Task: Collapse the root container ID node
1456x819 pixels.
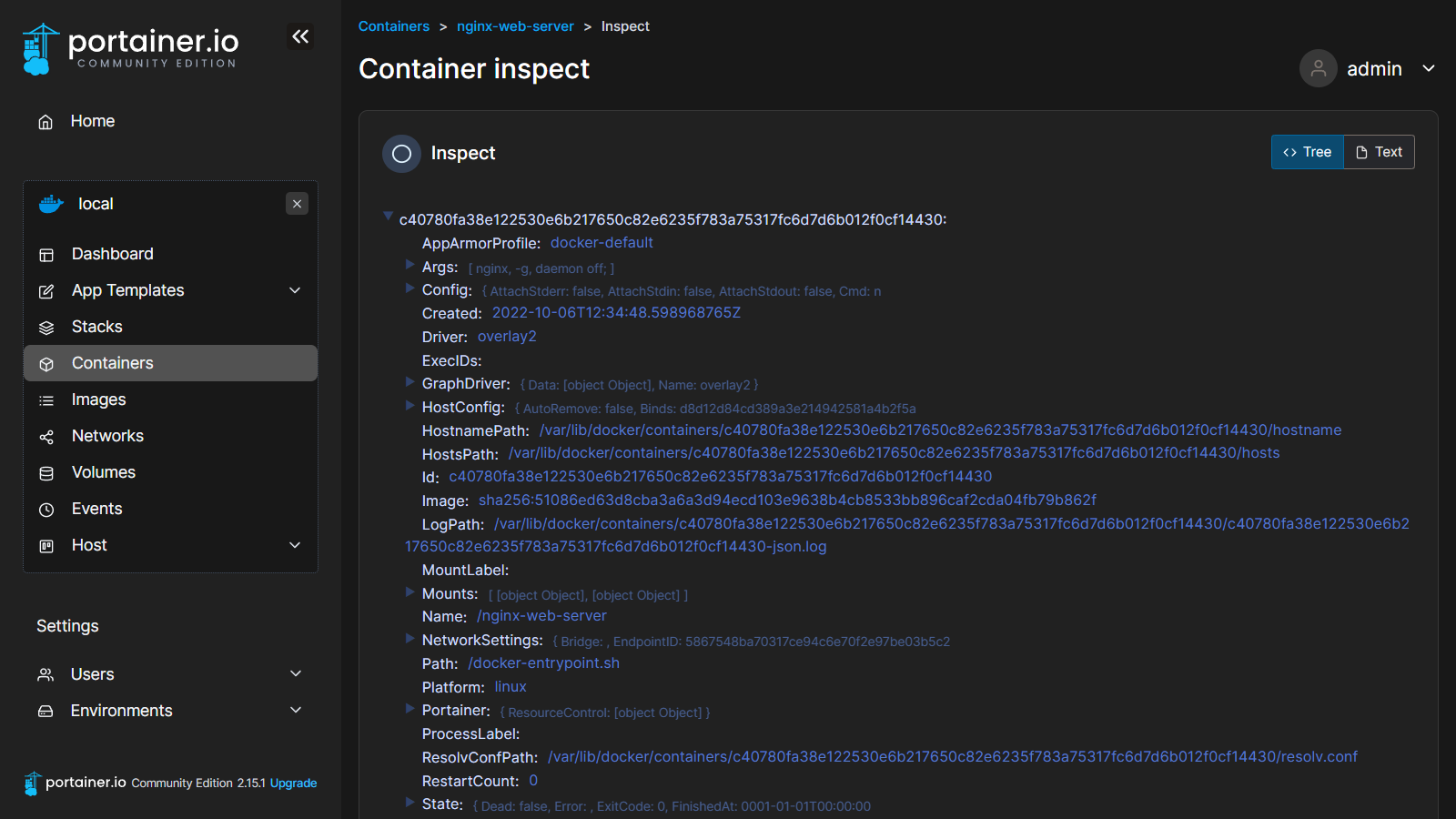Action: [389, 217]
